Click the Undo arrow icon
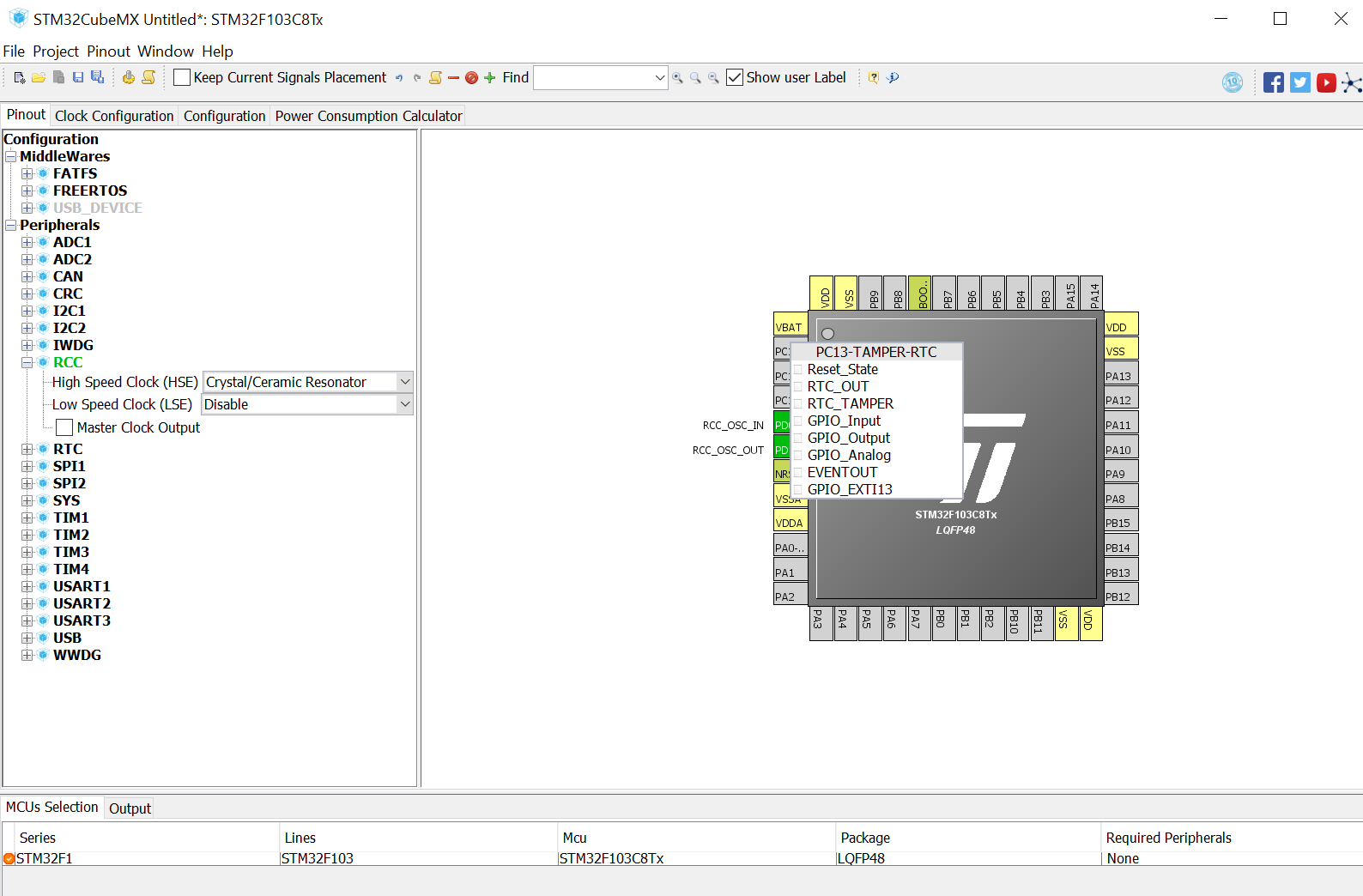Screen dimensions: 1363x896 pyautogui.click(x=399, y=78)
